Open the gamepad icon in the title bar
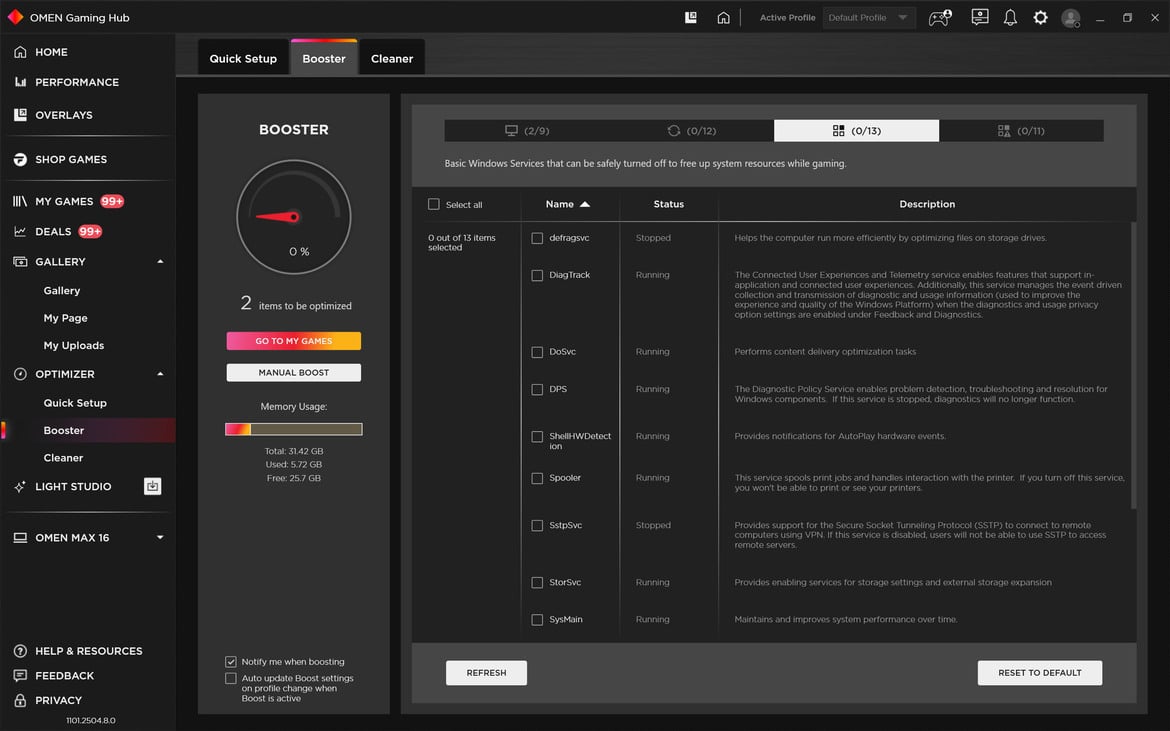The height and width of the screenshot is (731, 1170). (x=940, y=17)
